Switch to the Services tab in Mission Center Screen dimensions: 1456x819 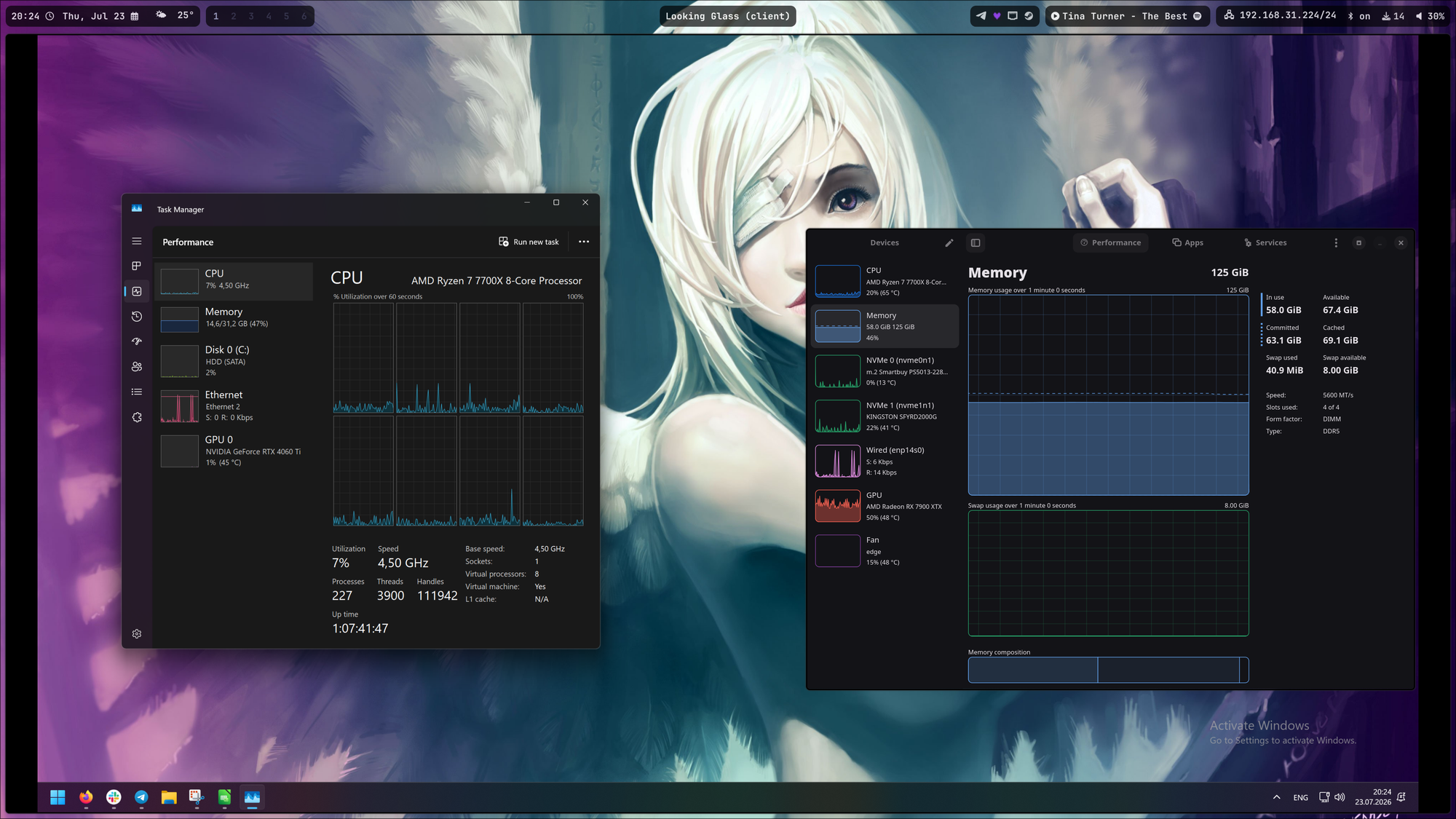coord(1265,243)
